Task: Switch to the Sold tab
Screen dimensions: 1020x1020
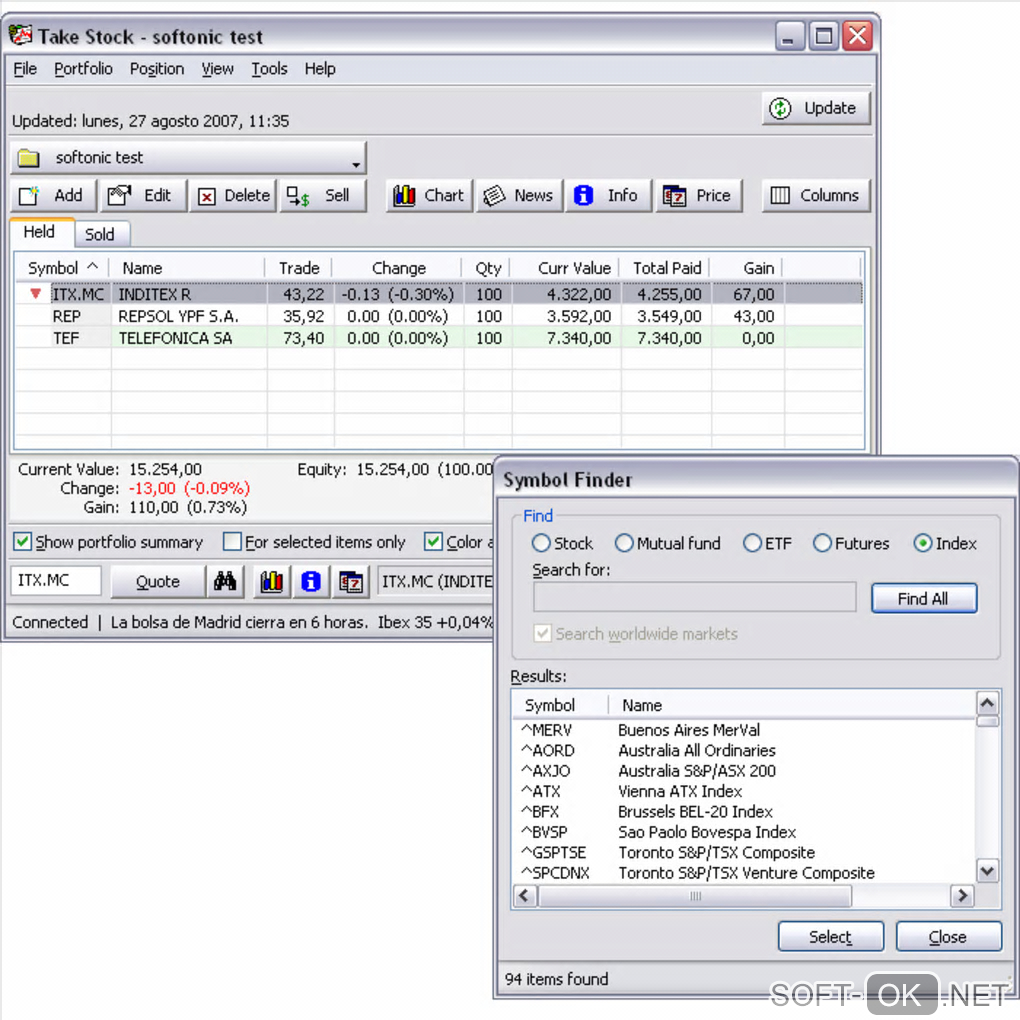Action: tap(100, 234)
